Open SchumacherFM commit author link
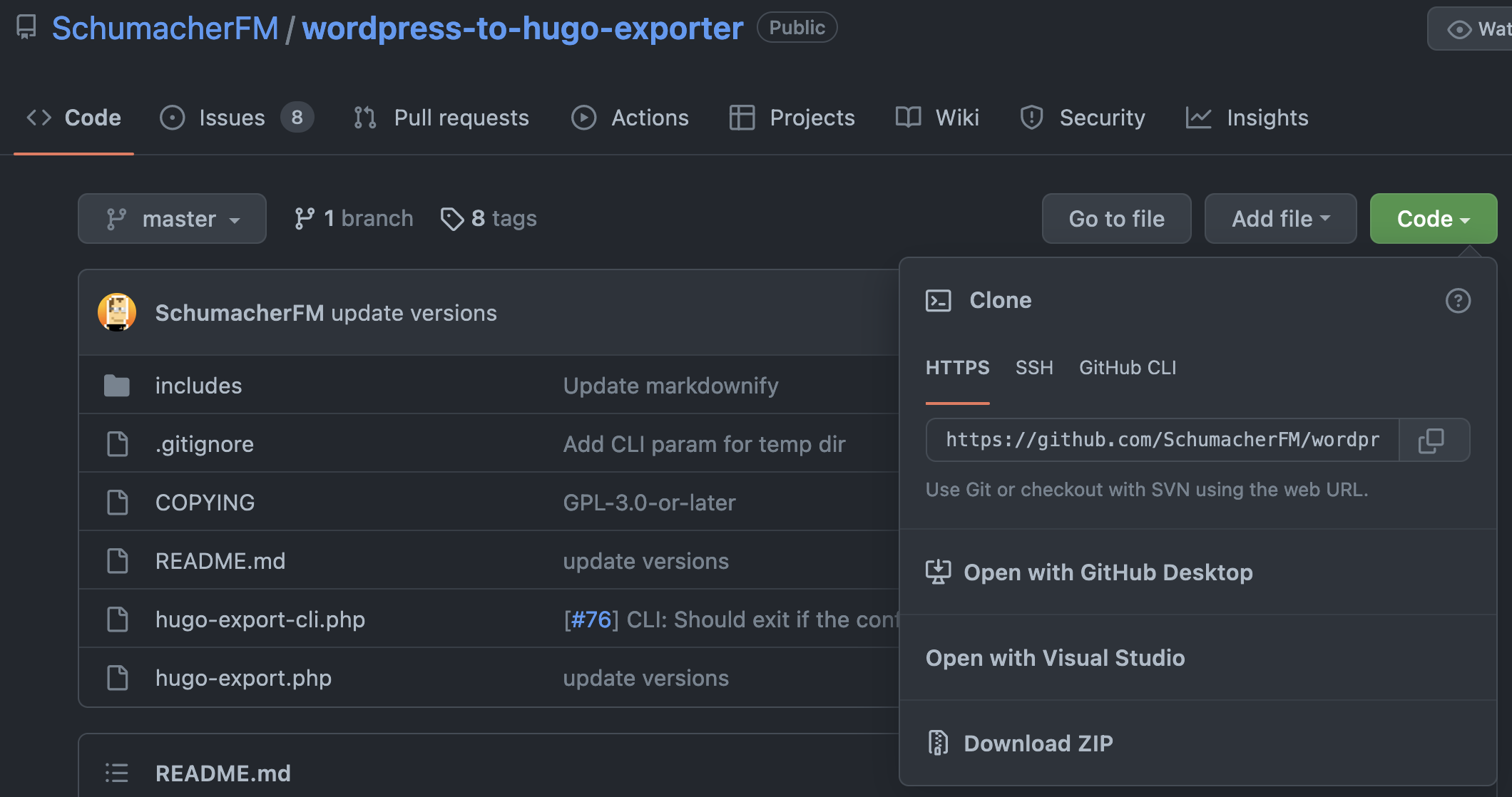Screen dimensions: 1512x797 [x=240, y=313]
